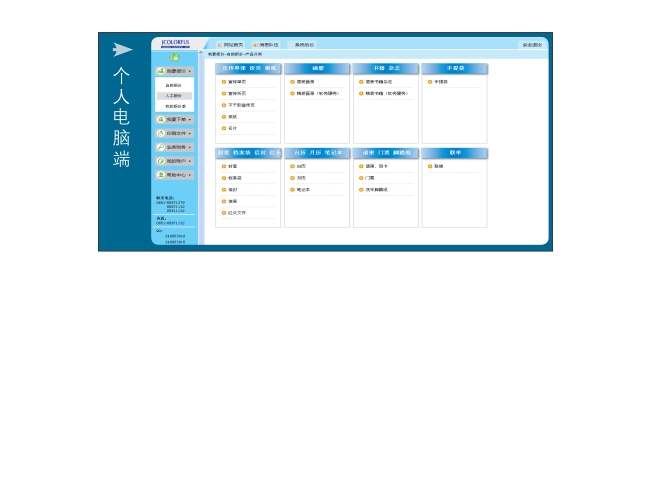The image size is (653, 501).
Task: Expand the 业务财务 sidebar dropdown arrow
Action: point(189,147)
